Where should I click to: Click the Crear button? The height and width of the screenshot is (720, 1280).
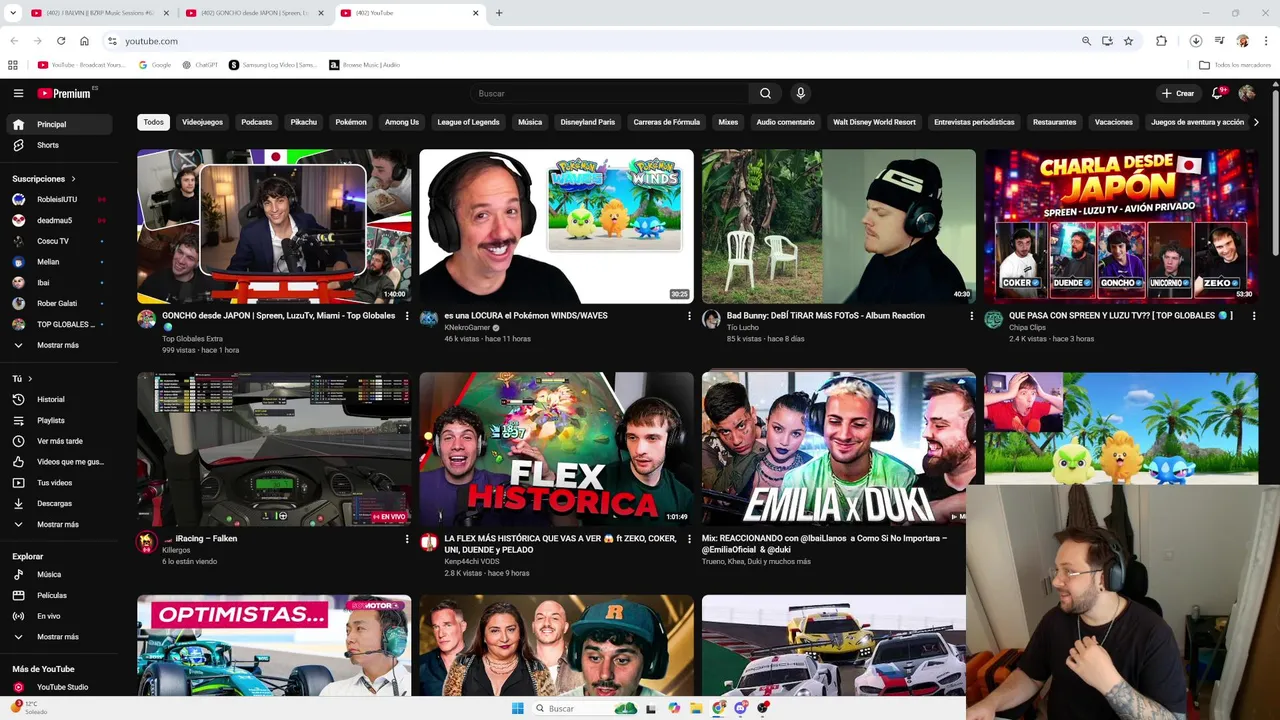pos(1178,93)
